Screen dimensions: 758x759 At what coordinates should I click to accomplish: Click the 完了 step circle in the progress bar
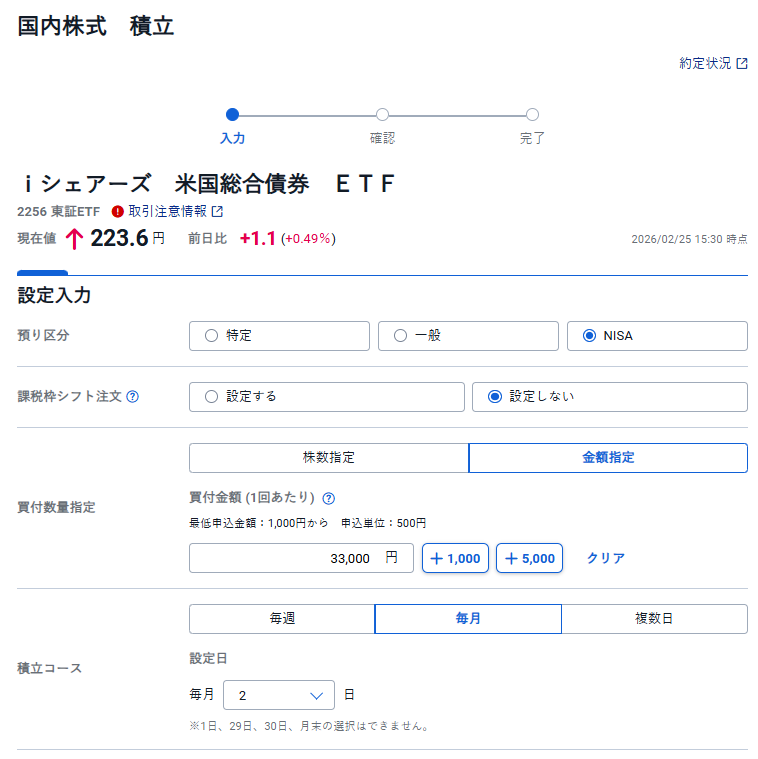pos(532,115)
